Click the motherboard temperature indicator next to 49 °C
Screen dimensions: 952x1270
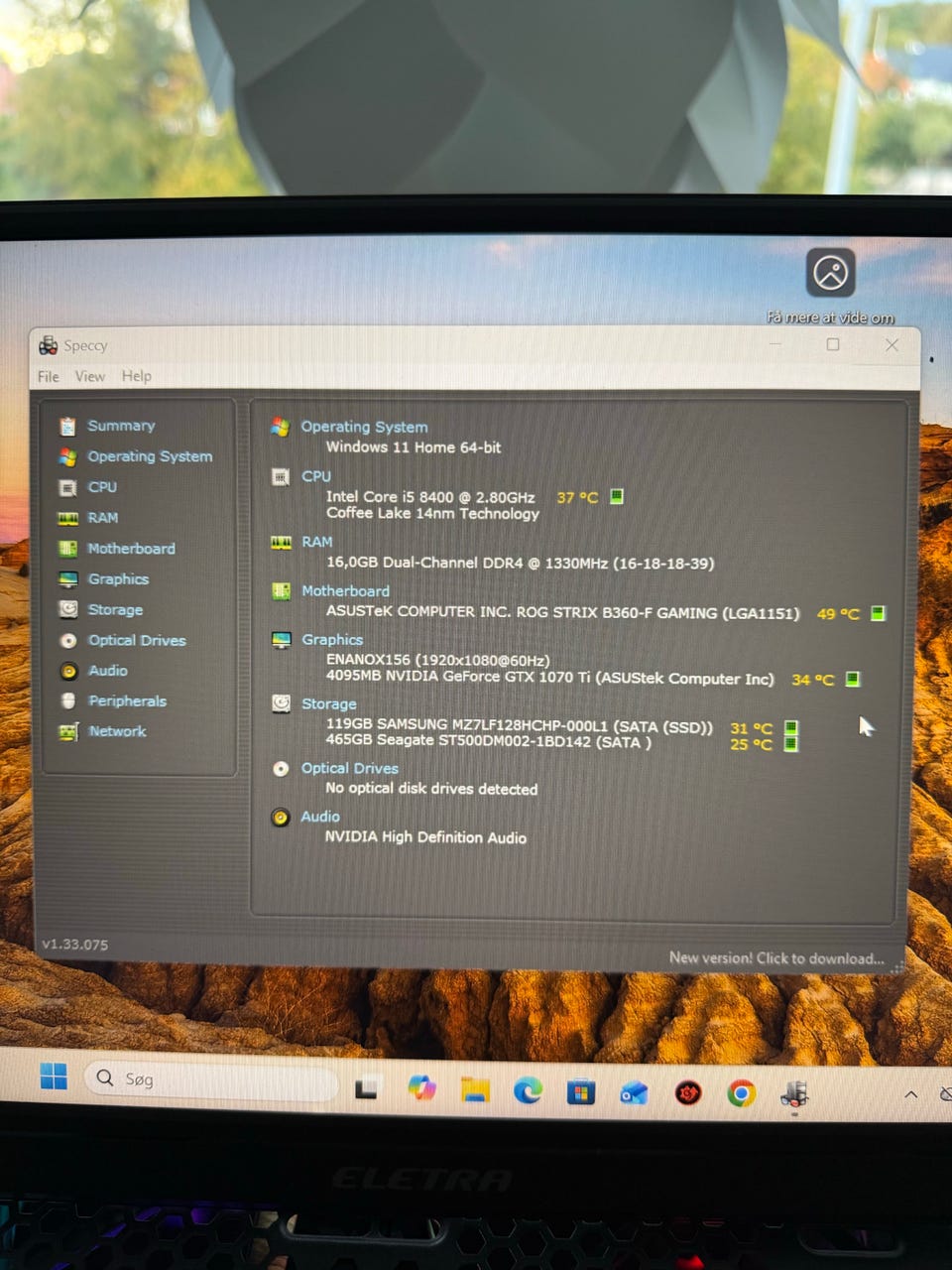pos(878,613)
